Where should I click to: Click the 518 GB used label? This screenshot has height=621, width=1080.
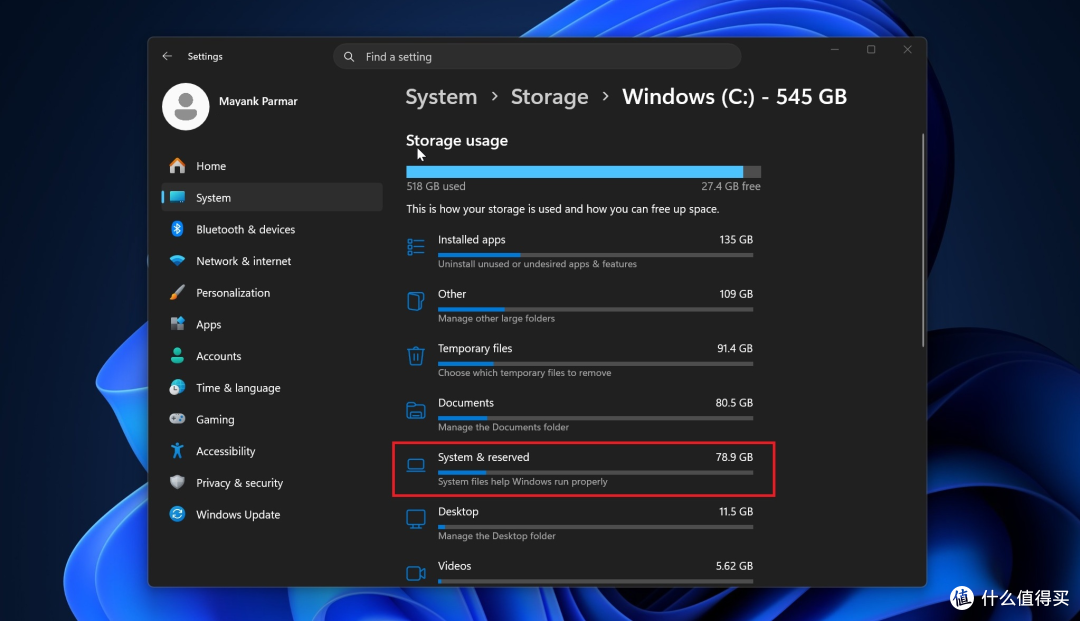click(436, 186)
